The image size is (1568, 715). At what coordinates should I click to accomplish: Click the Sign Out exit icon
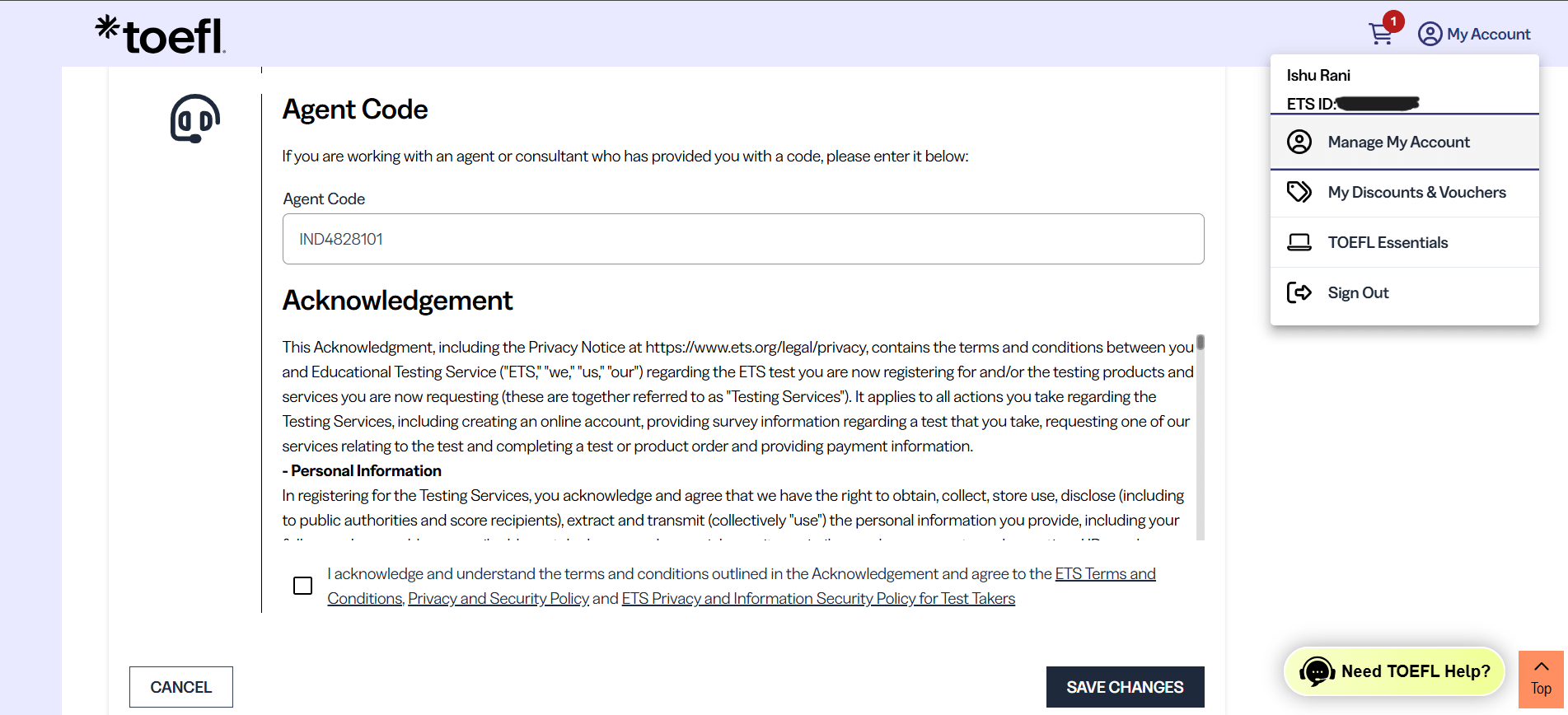1299,292
